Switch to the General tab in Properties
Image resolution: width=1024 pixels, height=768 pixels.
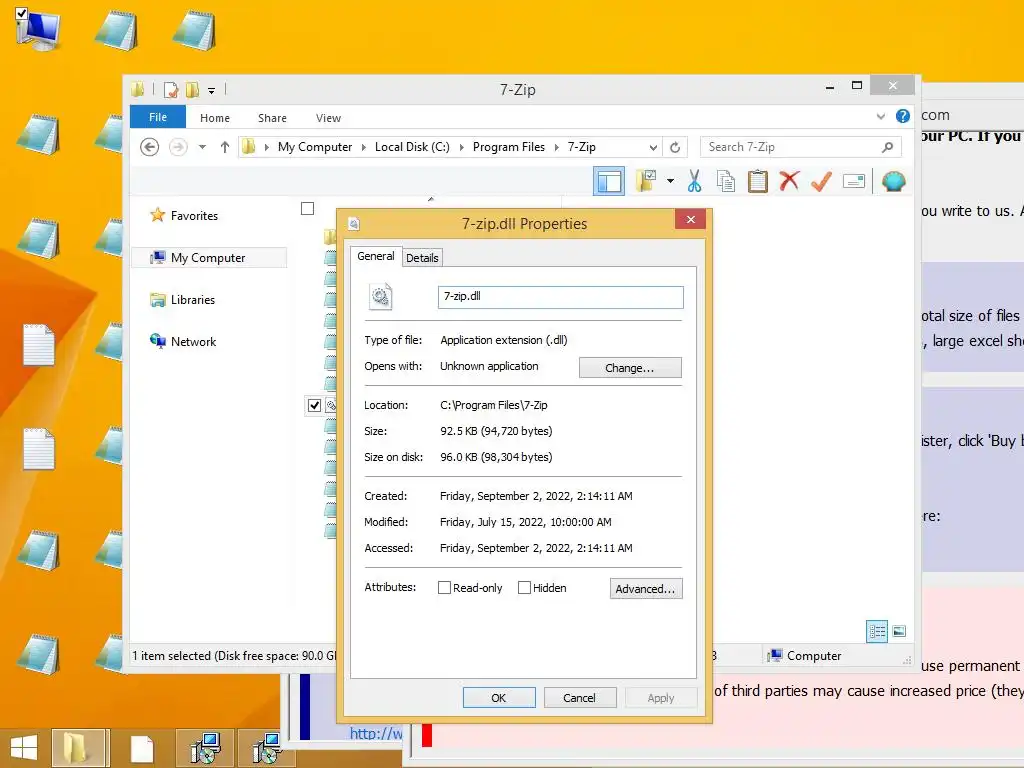tap(376, 257)
